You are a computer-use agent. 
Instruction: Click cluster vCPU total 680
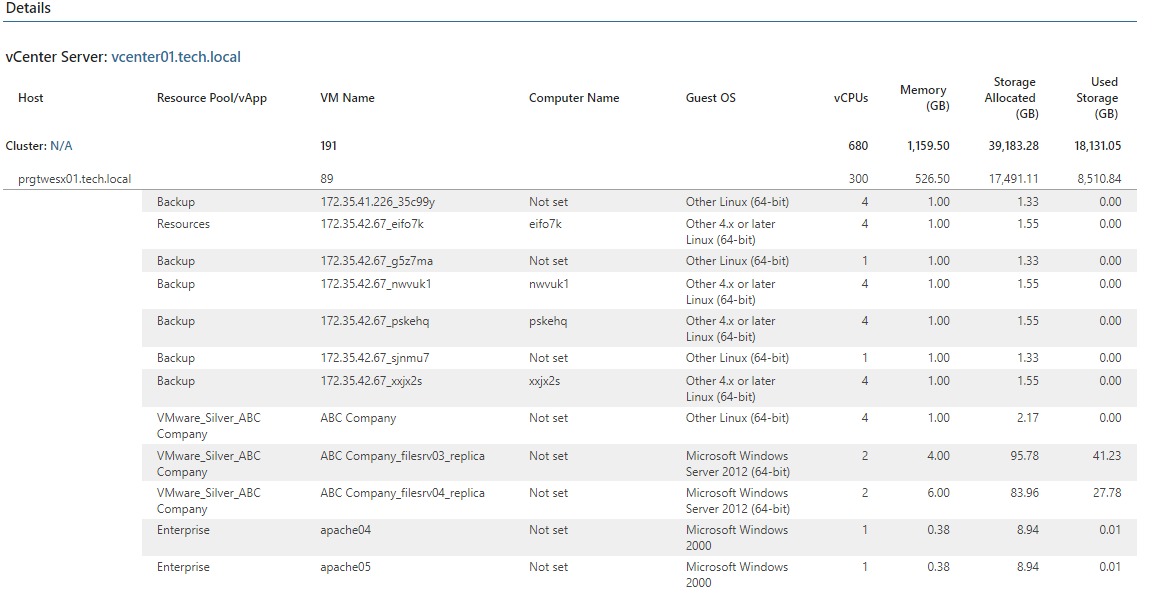(858, 146)
